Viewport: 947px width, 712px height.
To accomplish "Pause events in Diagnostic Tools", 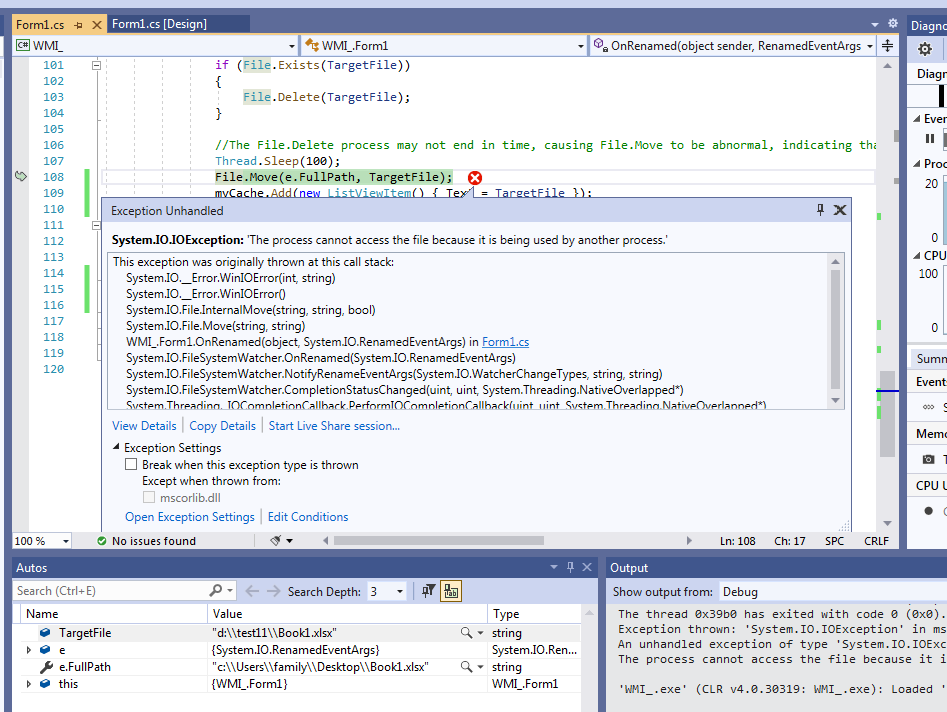I will (929, 139).
